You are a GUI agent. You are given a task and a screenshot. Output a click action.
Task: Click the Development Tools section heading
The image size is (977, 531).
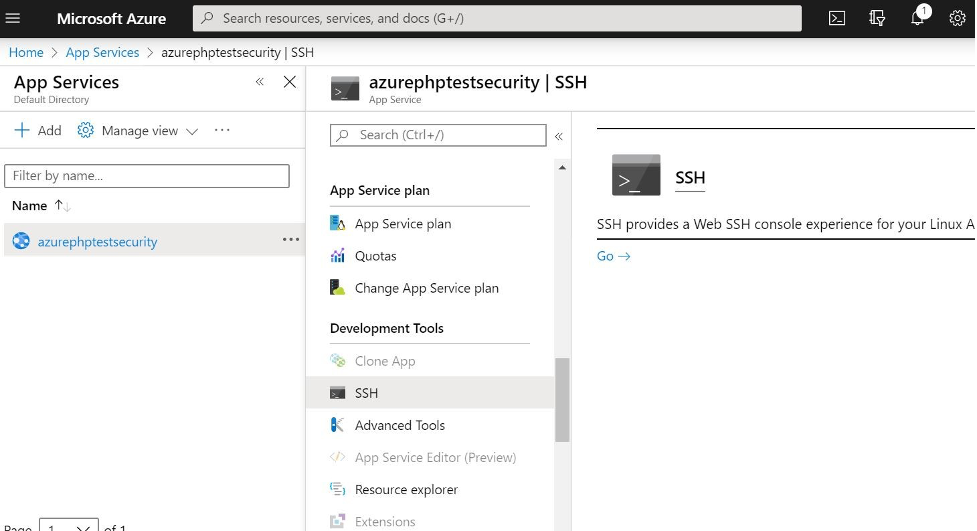pos(387,328)
